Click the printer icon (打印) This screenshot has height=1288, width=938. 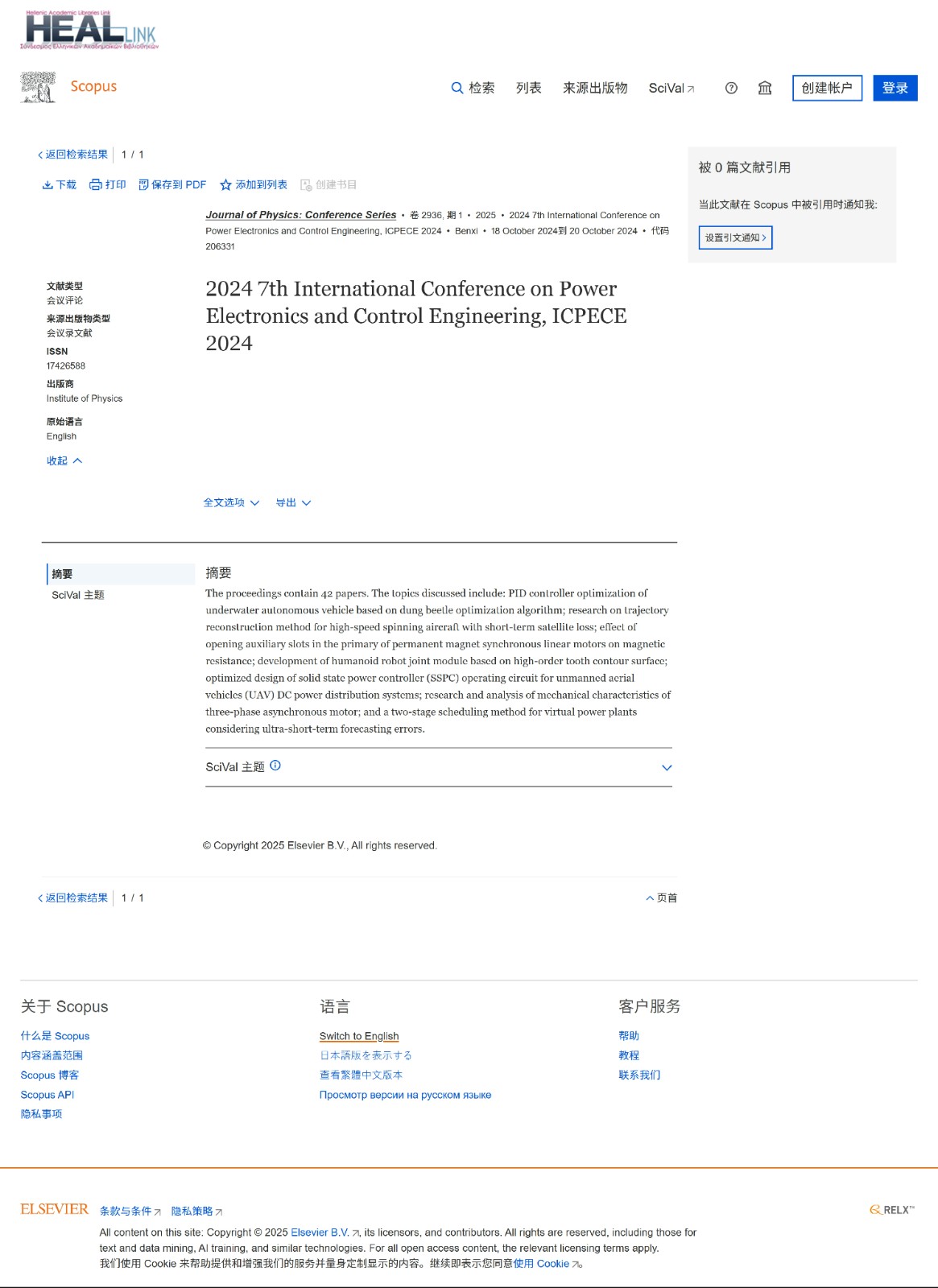click(x=96, y=185)
